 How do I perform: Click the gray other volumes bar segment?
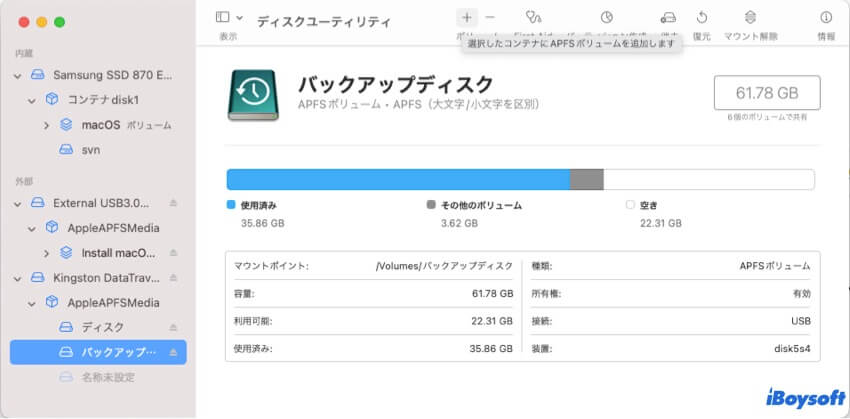tap(587, 179)
